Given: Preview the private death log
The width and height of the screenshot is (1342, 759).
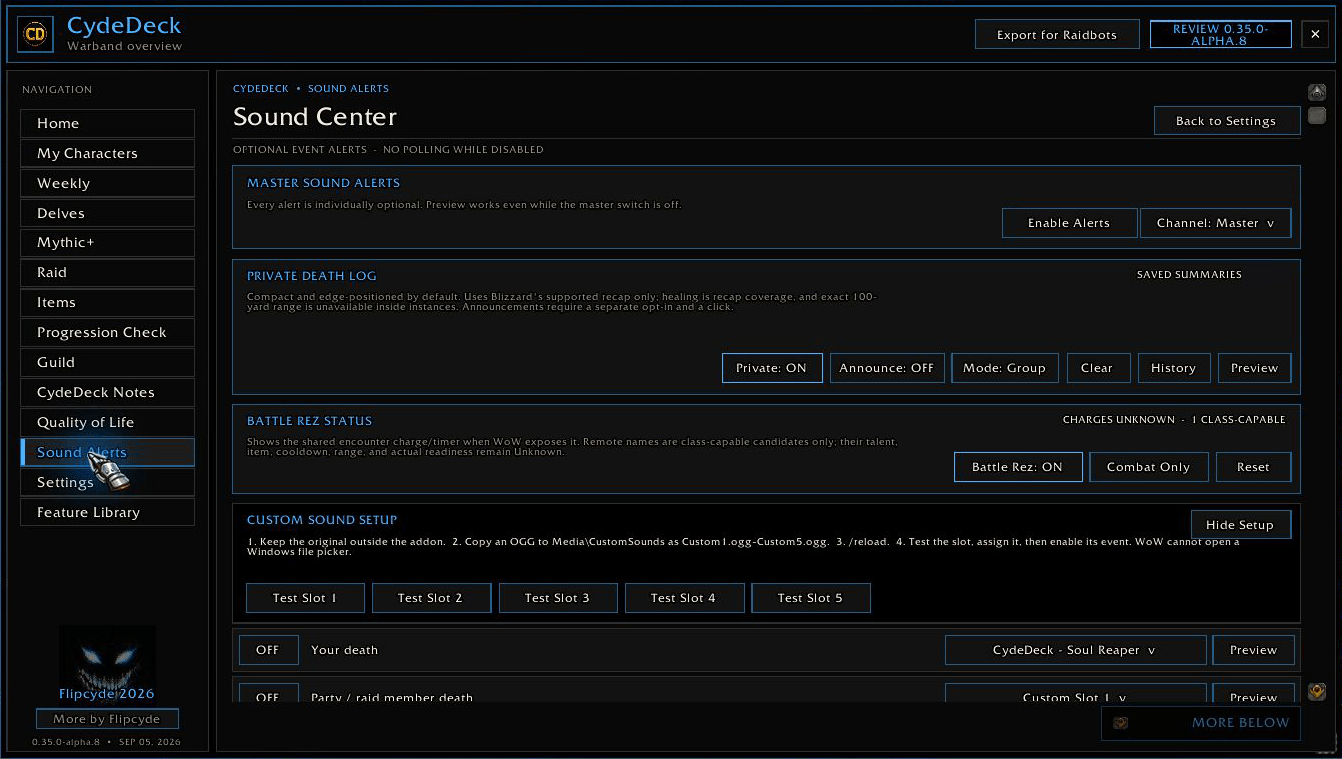Looking at the screenshot, I should click(1255, 368).
